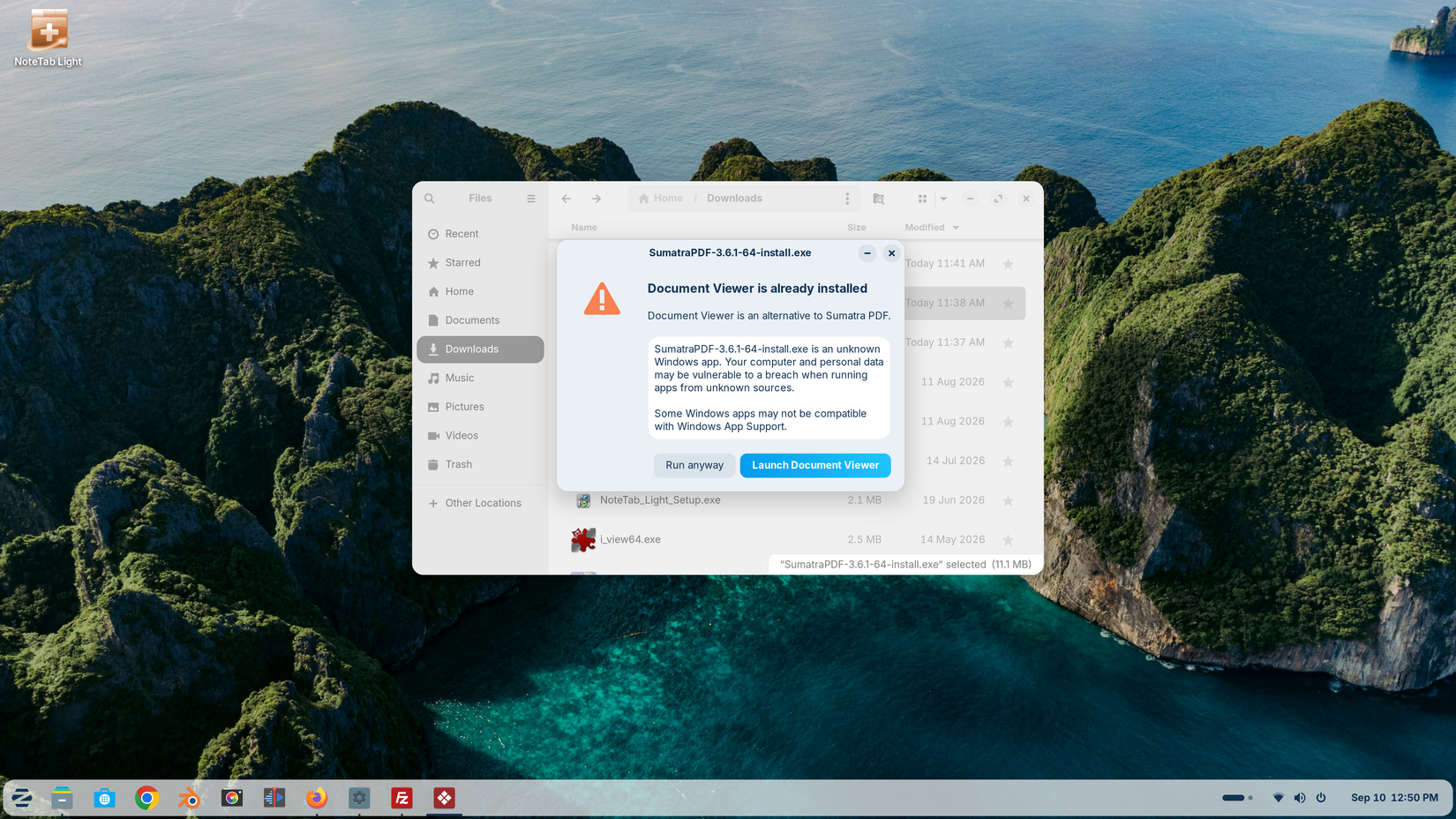Click the Run anyway button

(694, 465)
